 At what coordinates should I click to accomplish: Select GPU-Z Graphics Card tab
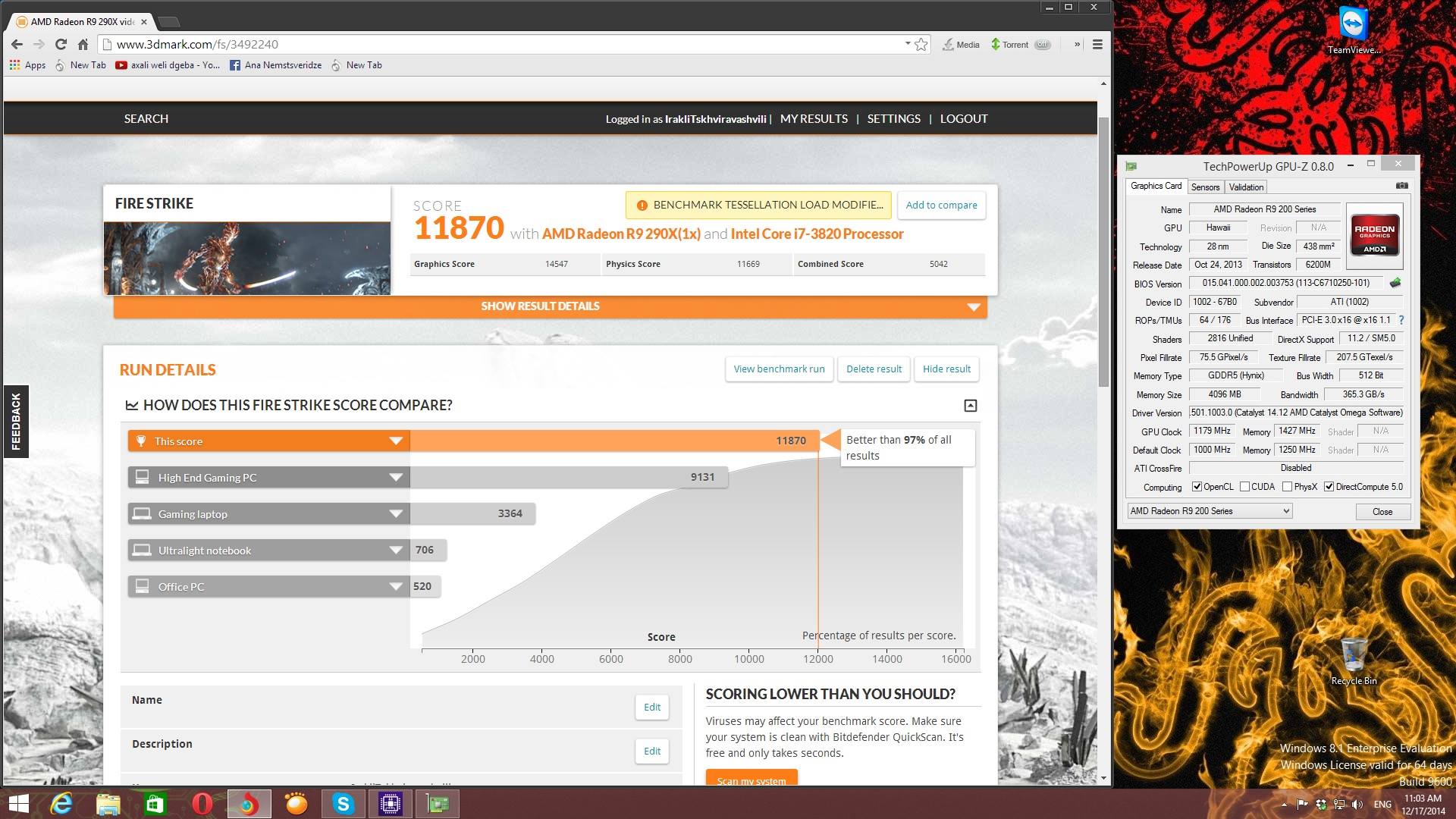pyautogui.click(x=1156, y=186)
